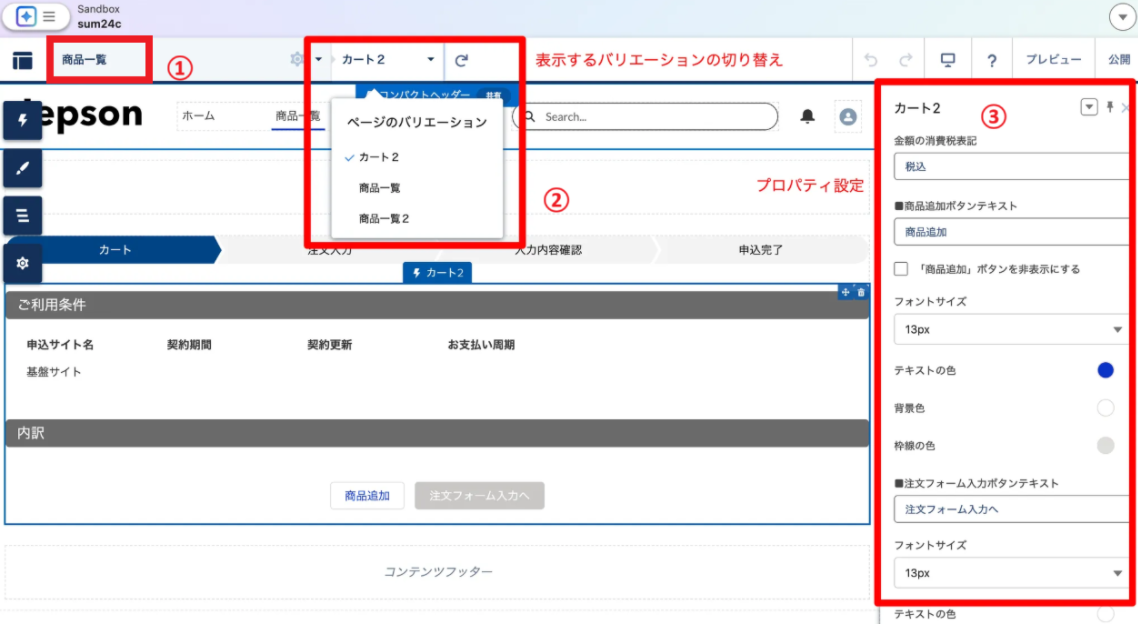The image size is (1138, 624).
Task: Open the help question mark icon
Action: pos(991,60)
